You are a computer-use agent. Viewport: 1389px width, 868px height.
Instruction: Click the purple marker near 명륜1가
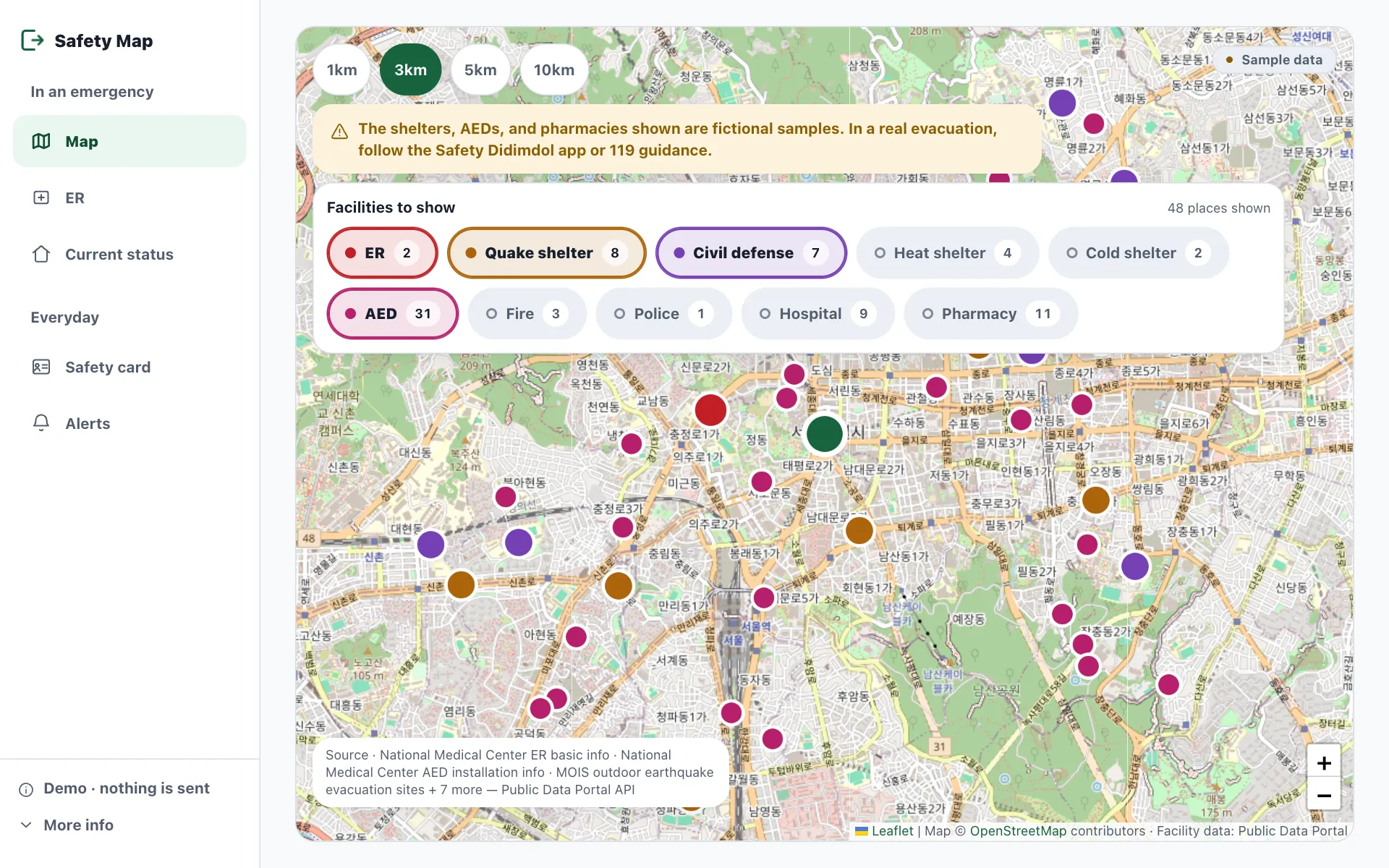[x=1062, y=103]
